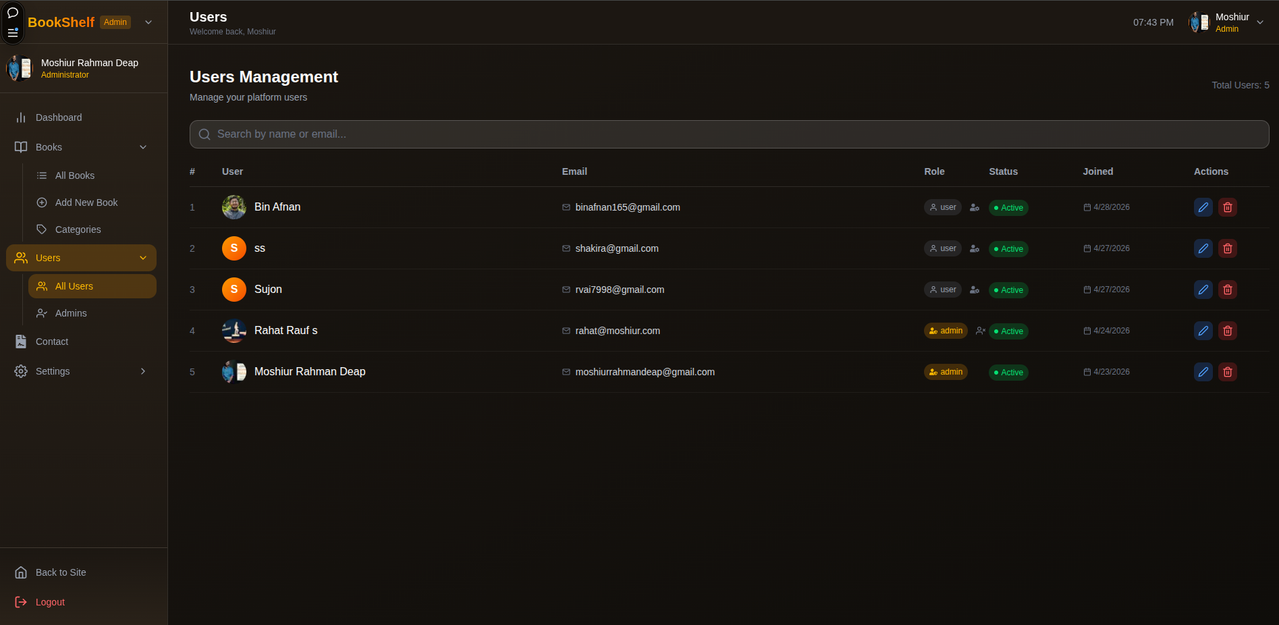This screenshot has width=1279, height=625.
Task: Click the joined date 4/23/2026
Action: [1111, 371]
